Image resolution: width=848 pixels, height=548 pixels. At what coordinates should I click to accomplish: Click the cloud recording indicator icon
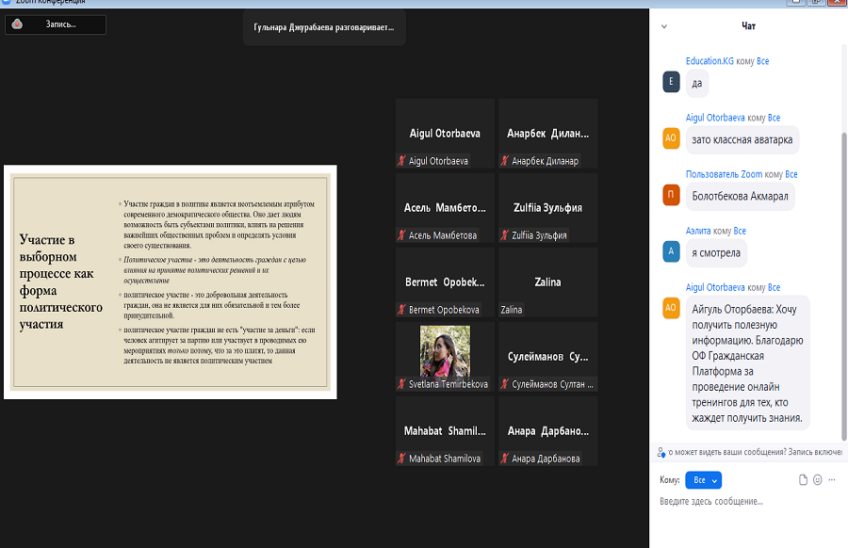pyautogui.click(x=18, y=24)
